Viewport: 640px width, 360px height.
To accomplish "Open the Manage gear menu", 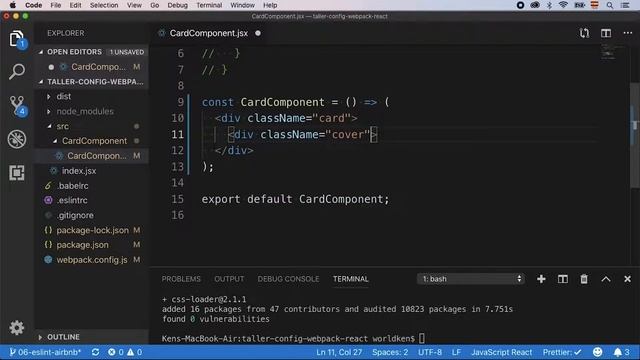I will 16,327.
